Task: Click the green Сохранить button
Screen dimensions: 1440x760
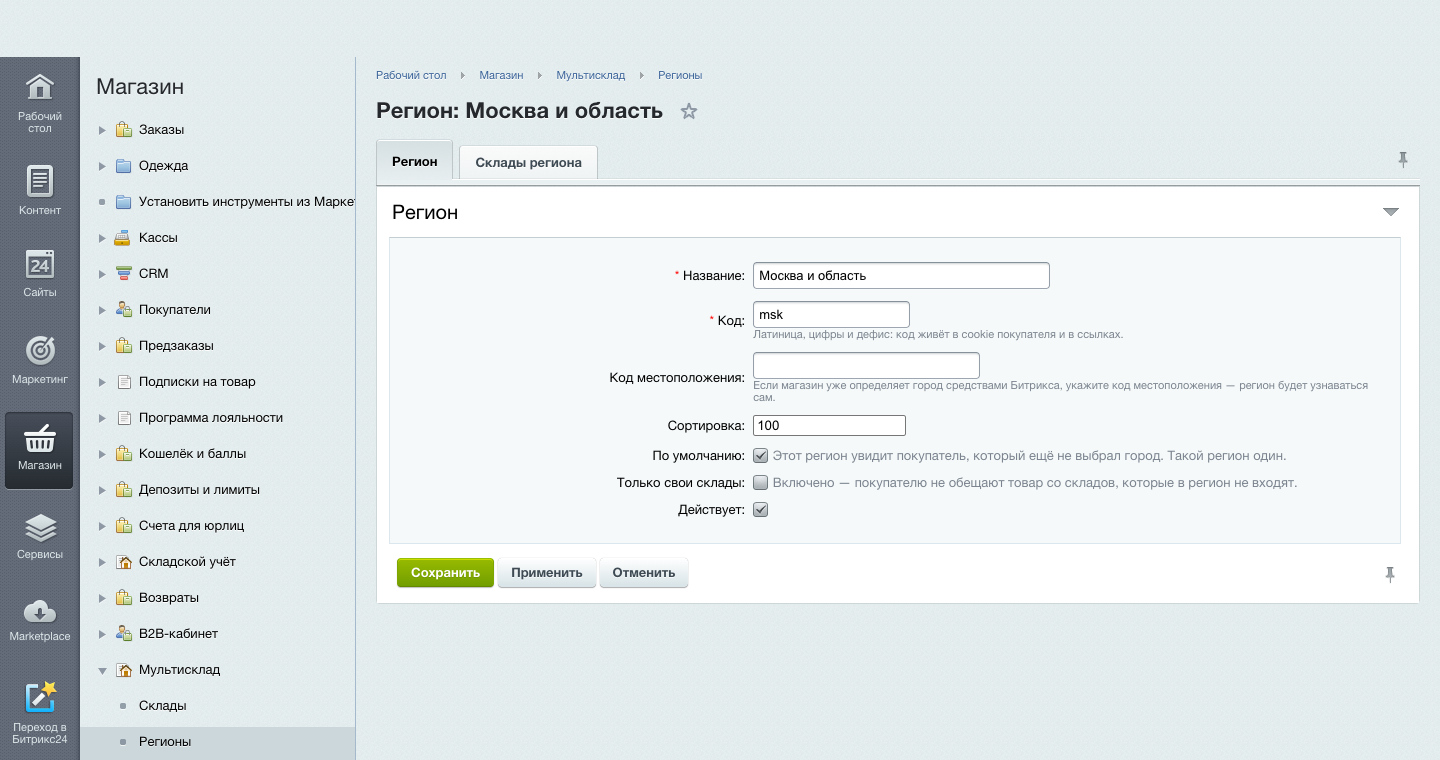Action: click(445, 573)
